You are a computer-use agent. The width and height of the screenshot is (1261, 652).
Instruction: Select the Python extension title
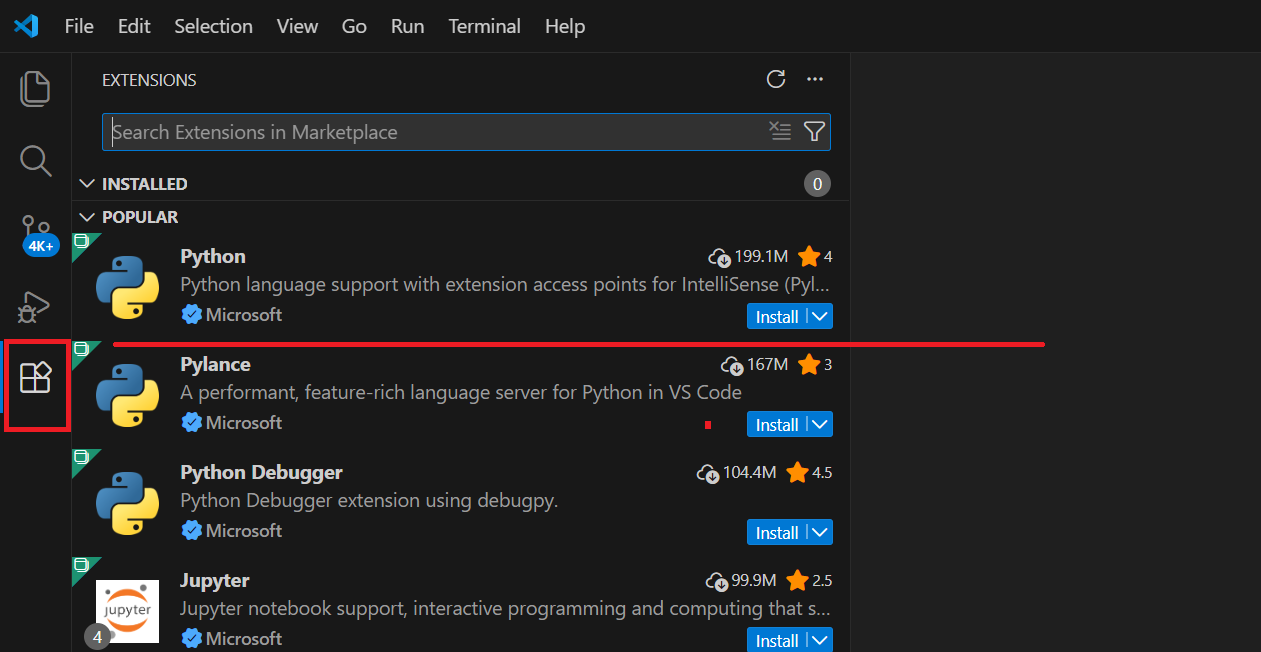(213, 256)
